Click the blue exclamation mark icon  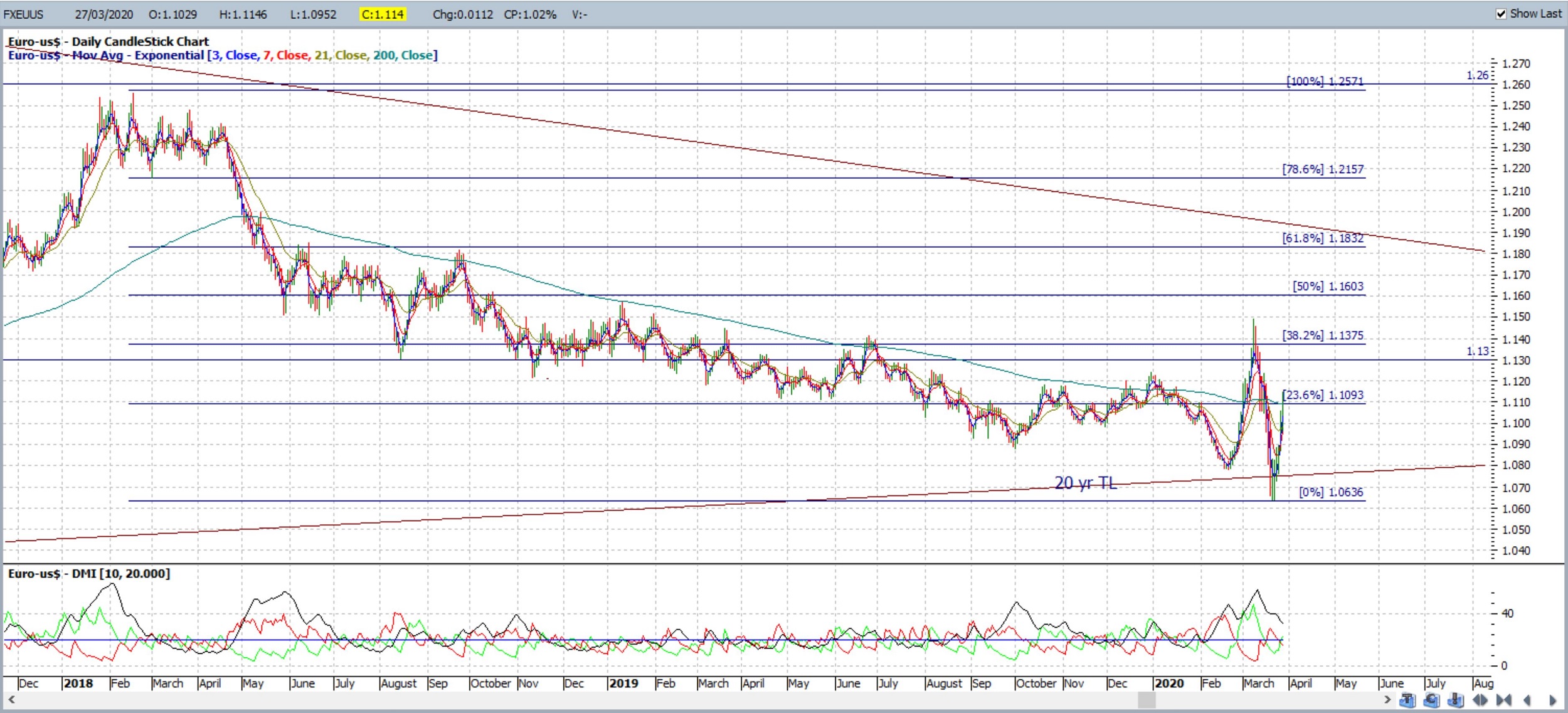click(x=1456, y=700)
